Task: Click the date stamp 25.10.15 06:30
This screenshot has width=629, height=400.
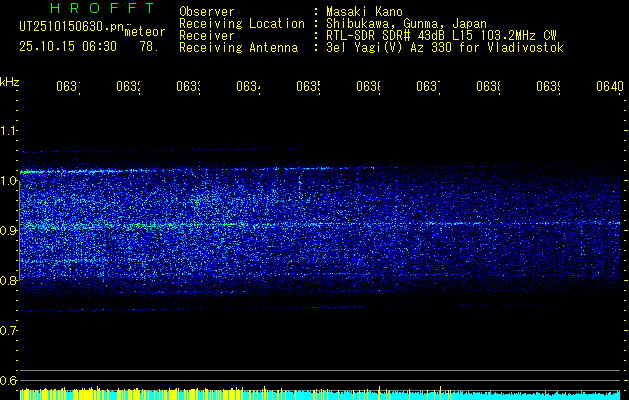Action: click(x=68, y=47)
